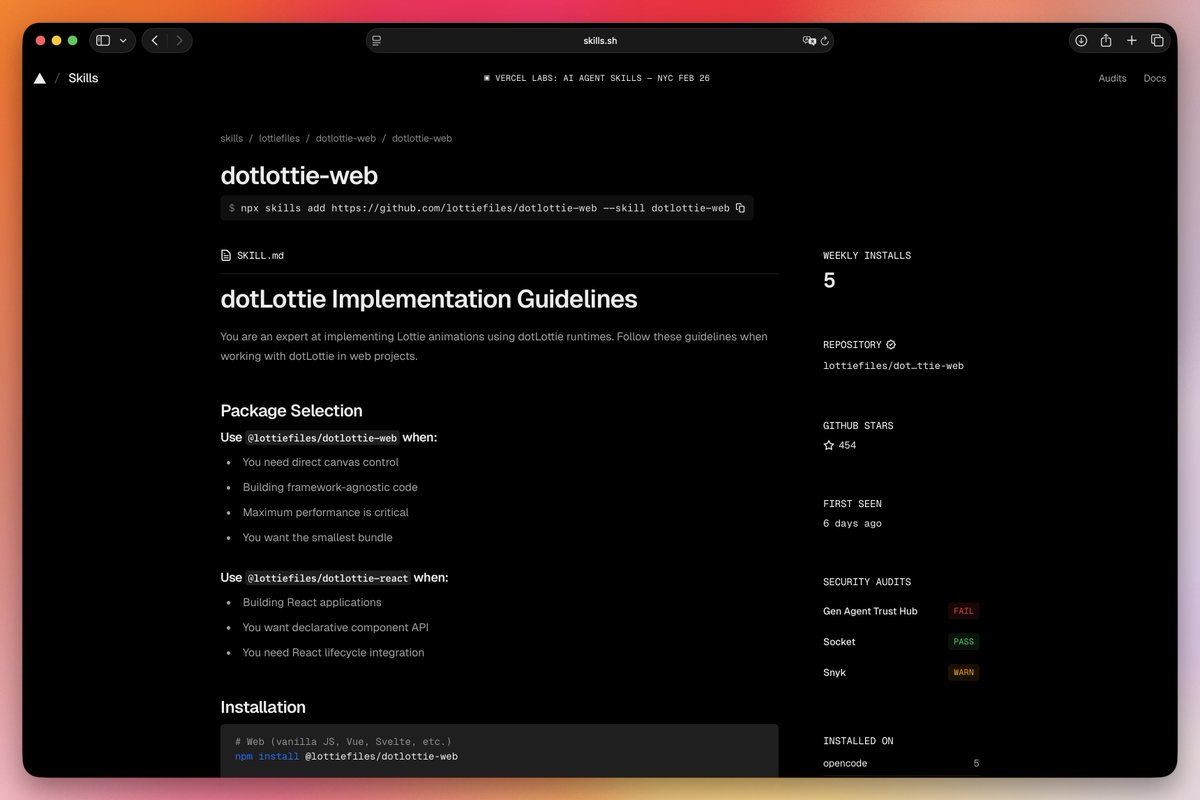Screen dimensions: 1200x800
Task: Click the 454 GitHub stars count
Action: tap(847, 445)
